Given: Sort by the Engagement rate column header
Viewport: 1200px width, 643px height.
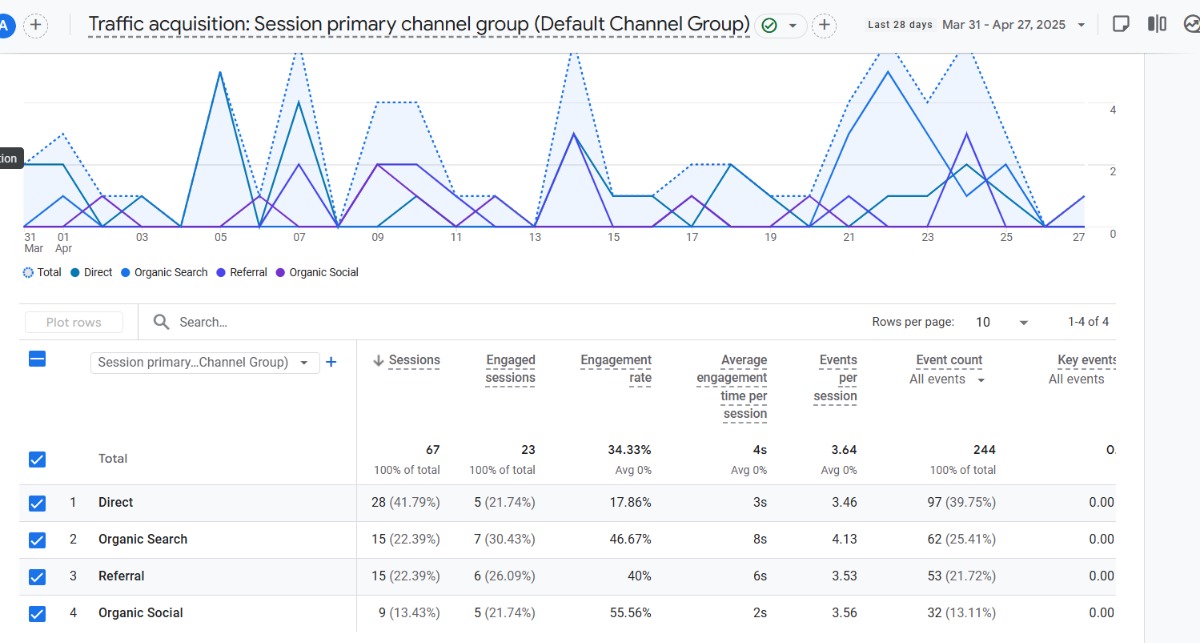Looking at the screenshot, I should [616, 369].
